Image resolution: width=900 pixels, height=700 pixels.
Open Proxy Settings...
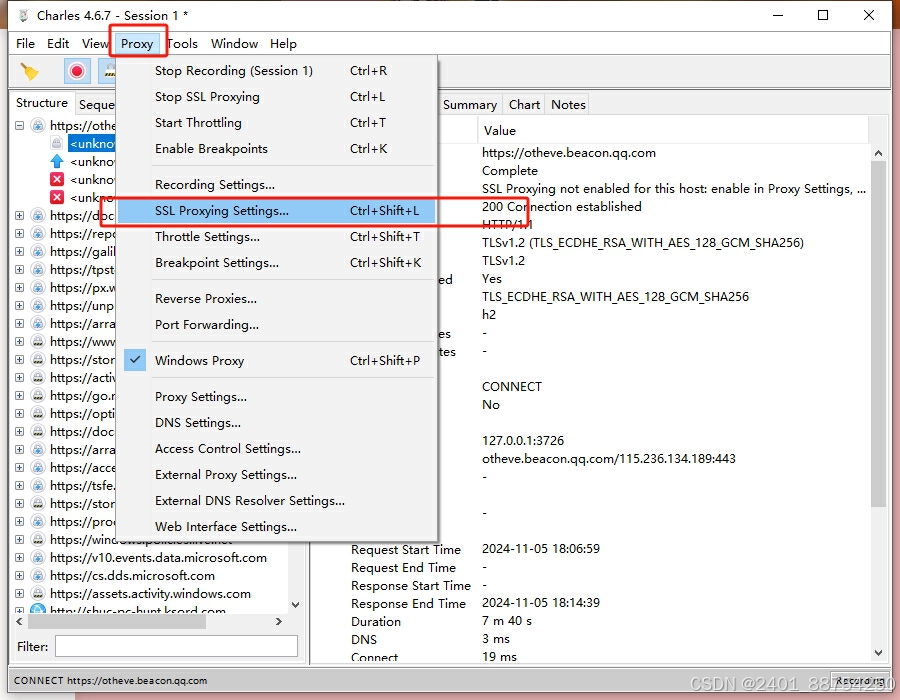276,396
